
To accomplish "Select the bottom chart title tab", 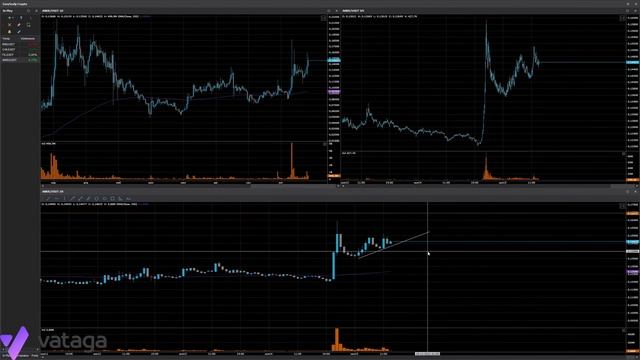I will point(53,191).
